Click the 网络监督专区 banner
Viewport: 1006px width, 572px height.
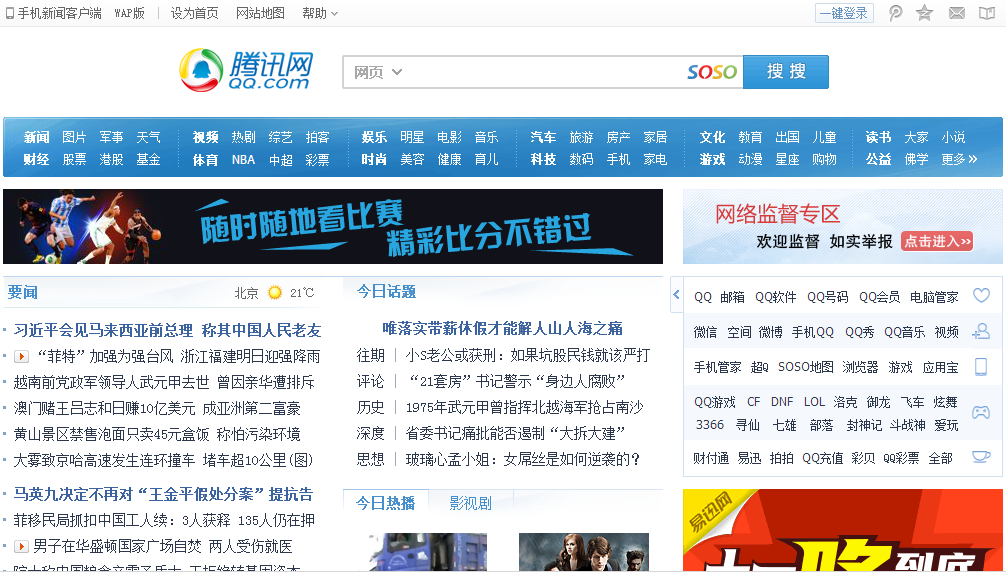pyautogui.click(x=842, y=226)
